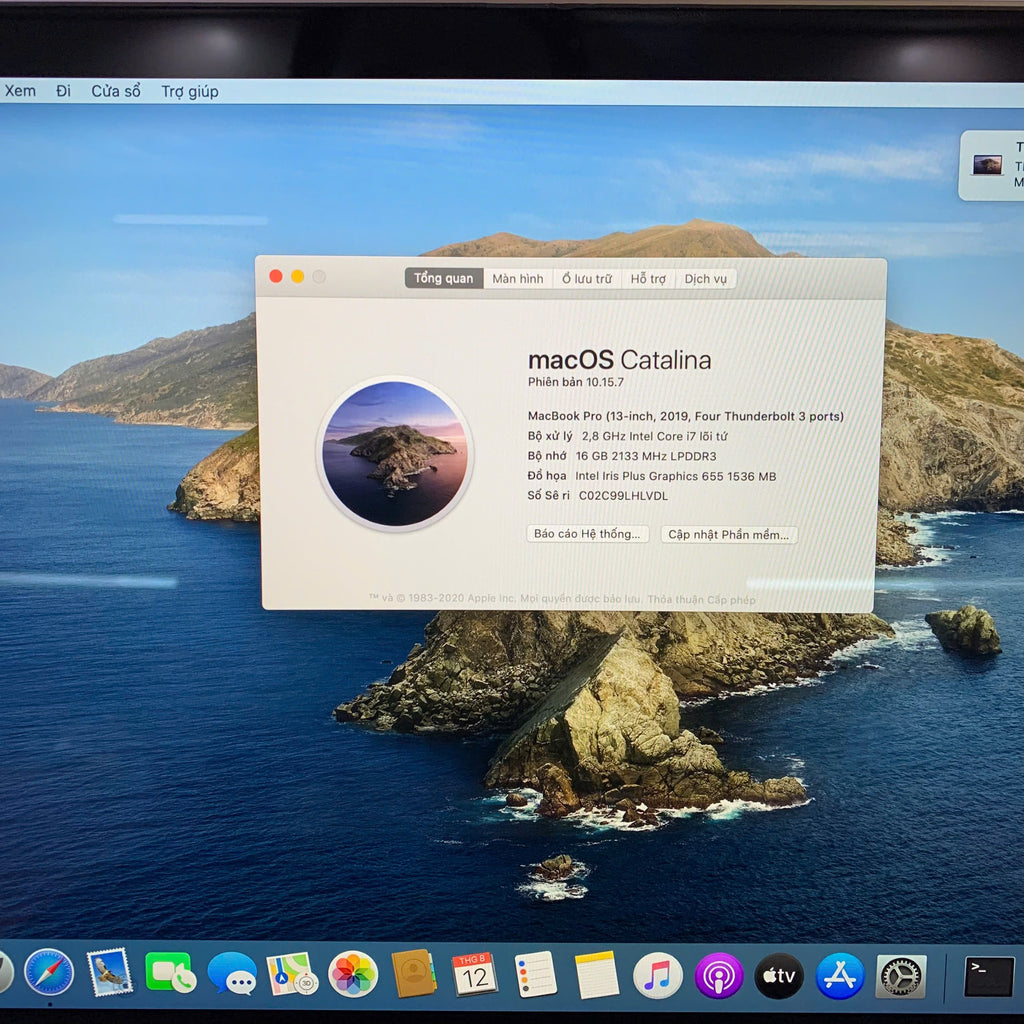This screenshot has height=1024, width=1024.
Task: Launch Music app from Dock
Action: (x=658, y=976)
